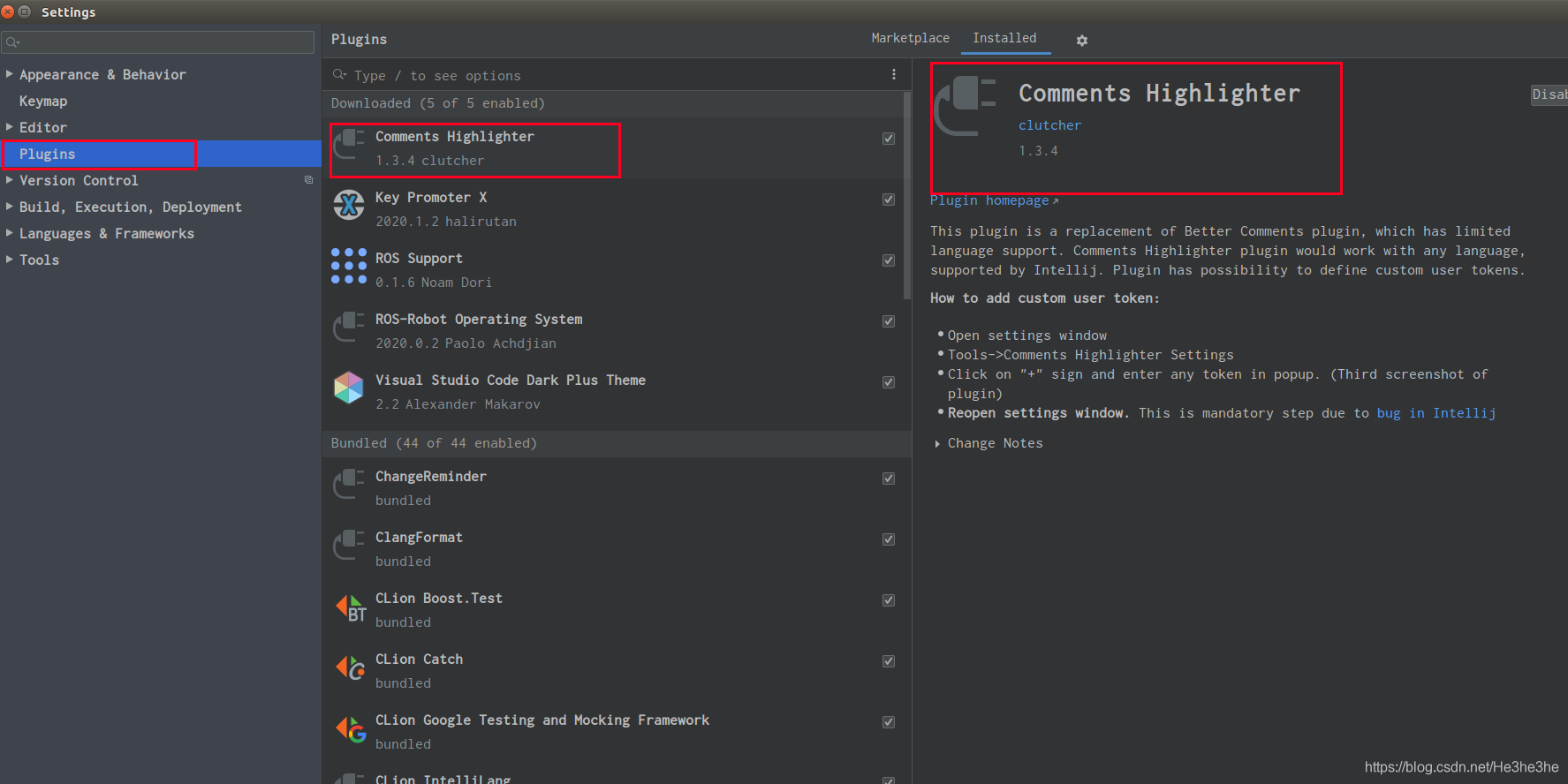Click the Key Promoter X plugin icon
This screenshot has height=784, width=1568.
(x=349, y=206)
